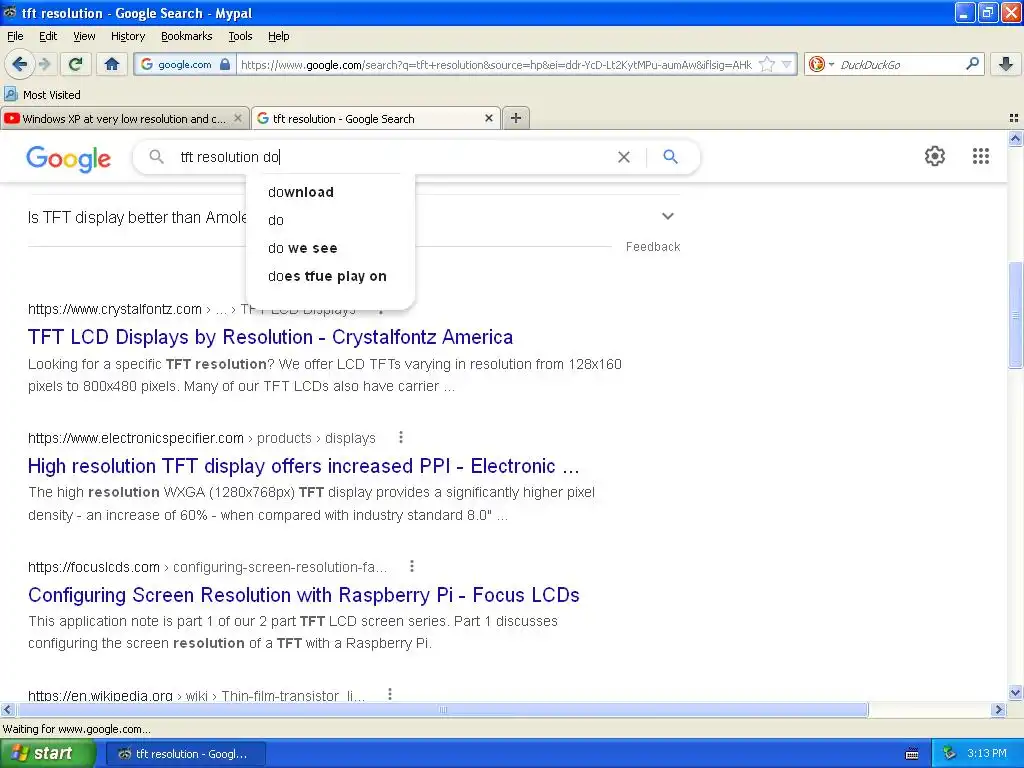This screenshot has width=1024, height=768.
Task: Click the Feedback link
Action: pos(653,247)
